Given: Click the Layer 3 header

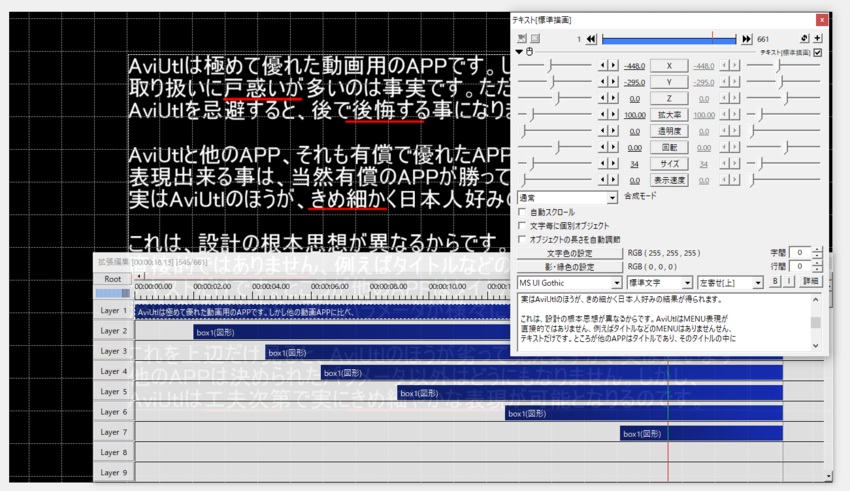Looking at the screenshot, I should (x=113, y=351).
